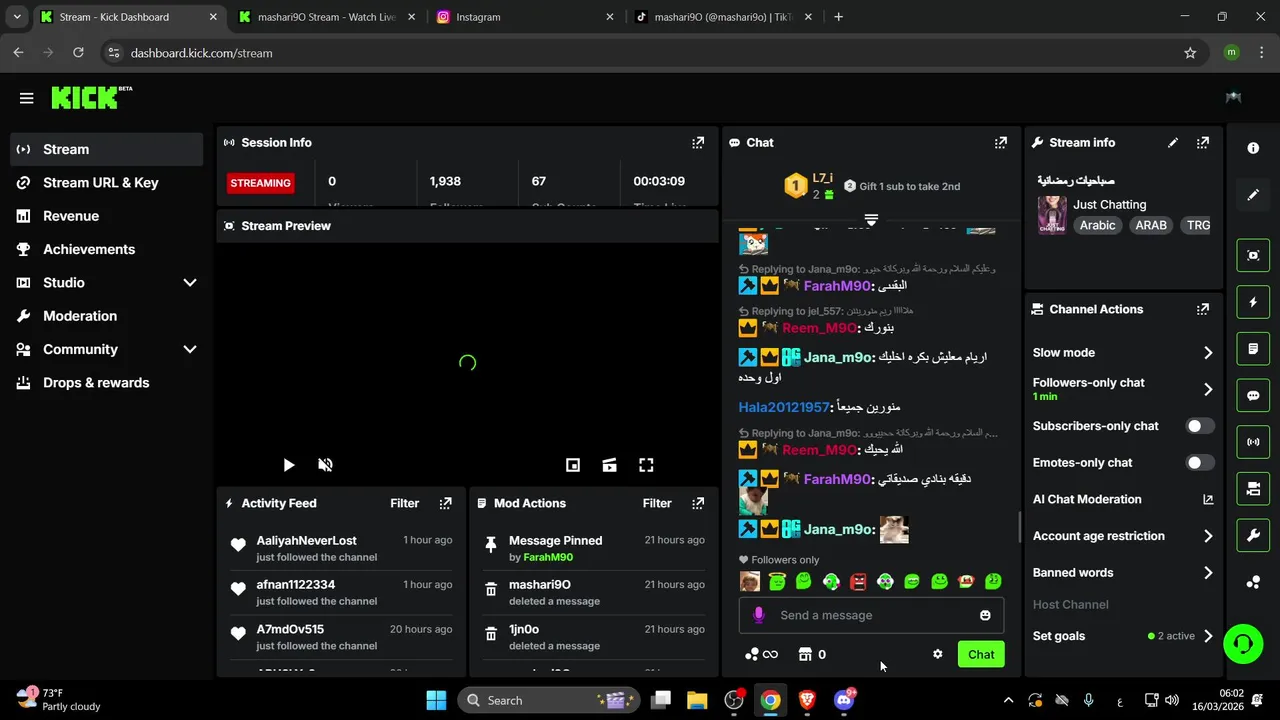This screenshot has width=1280, height=720.
Task: Switch to the Instagram browser tab
Action: (524, 17)
